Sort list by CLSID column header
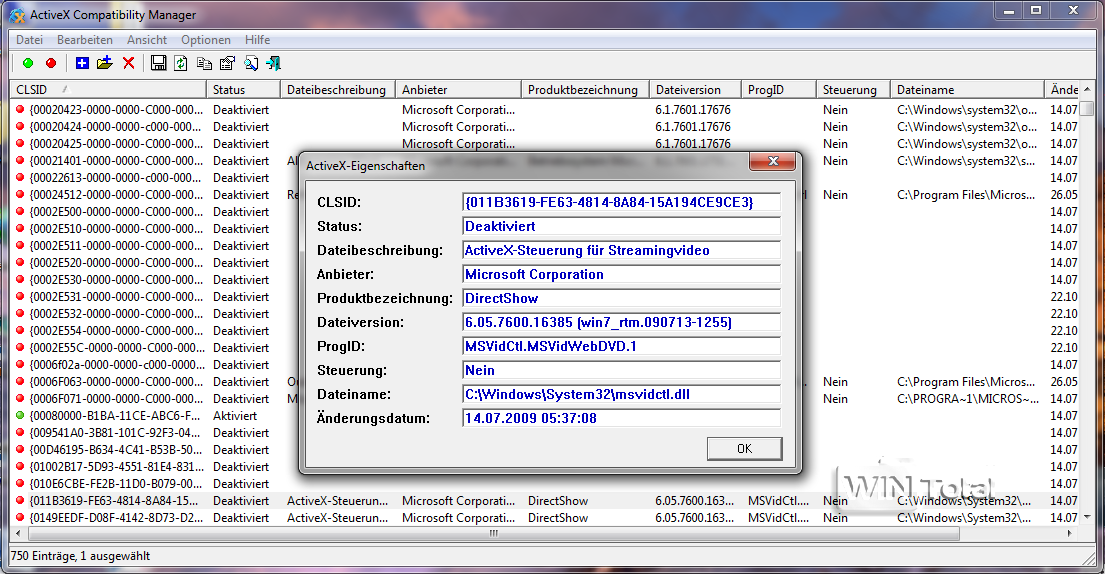This screenshot has width=1105, height=574. [x=108, y=89]
